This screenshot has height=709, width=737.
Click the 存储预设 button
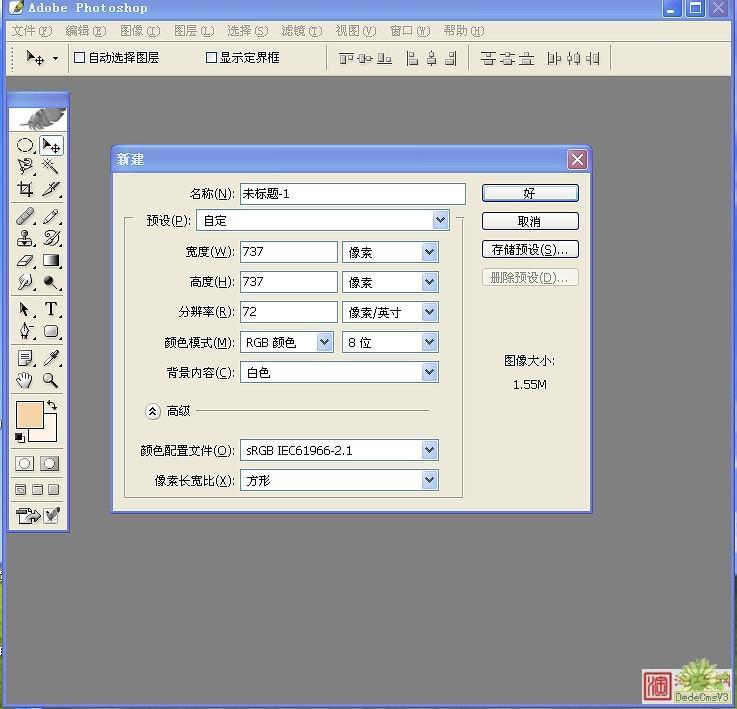[530, 250]
